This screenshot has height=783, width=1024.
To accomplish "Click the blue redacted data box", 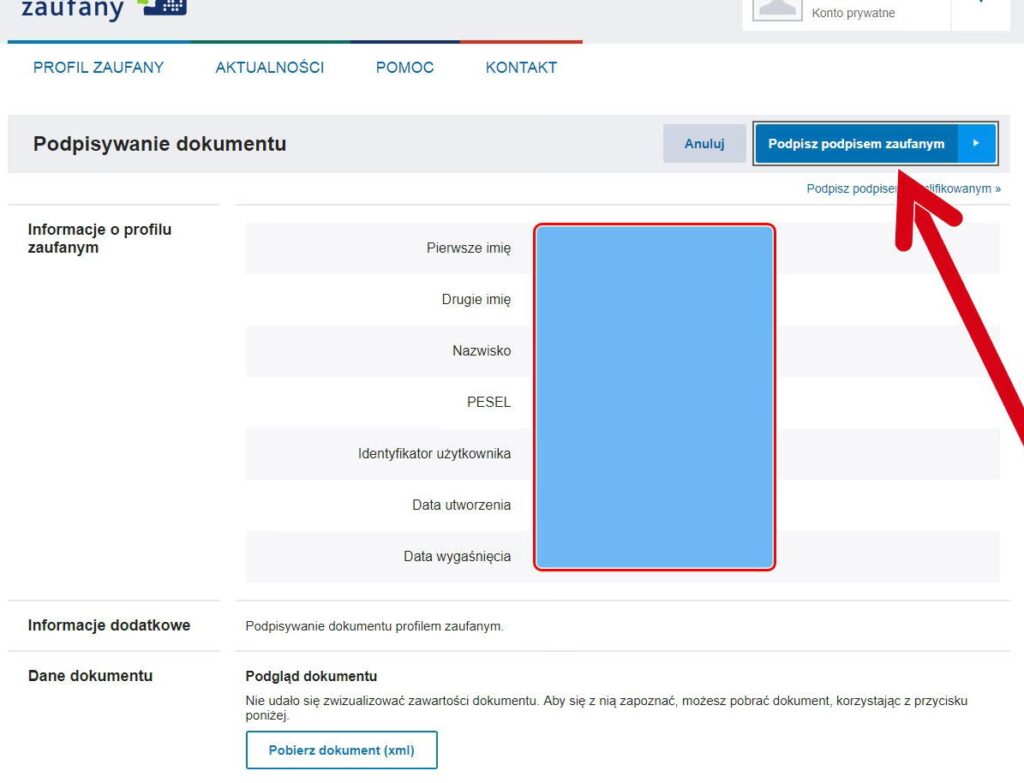I will [x=654, y=397].
